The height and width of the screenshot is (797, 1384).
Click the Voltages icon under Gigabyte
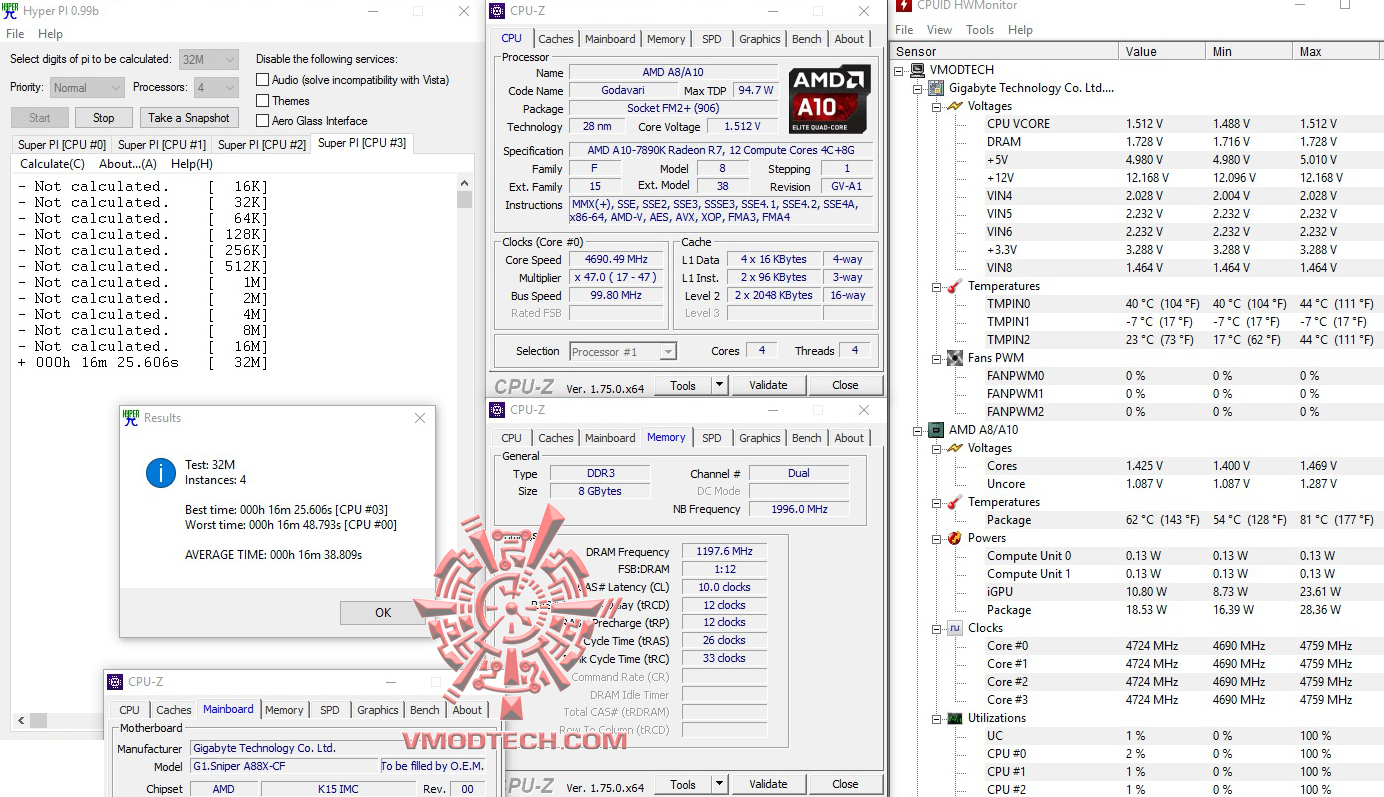click(954, 106)
